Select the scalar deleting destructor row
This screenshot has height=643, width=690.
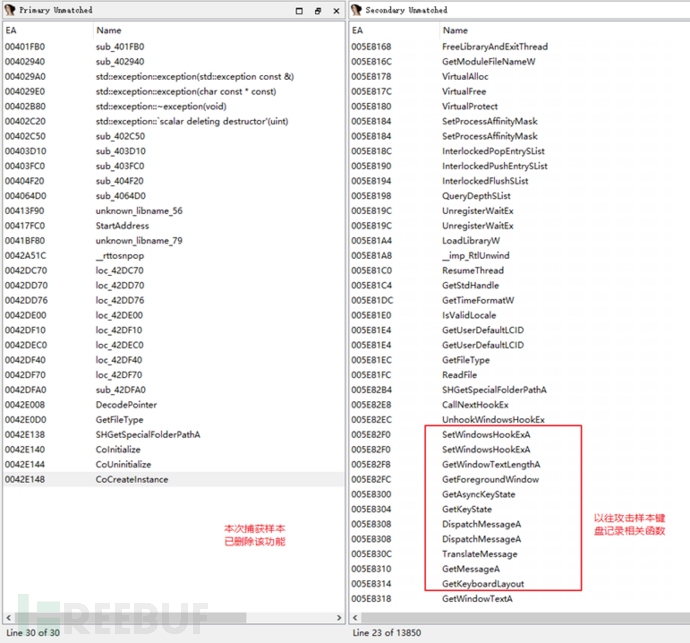(173, 121)
